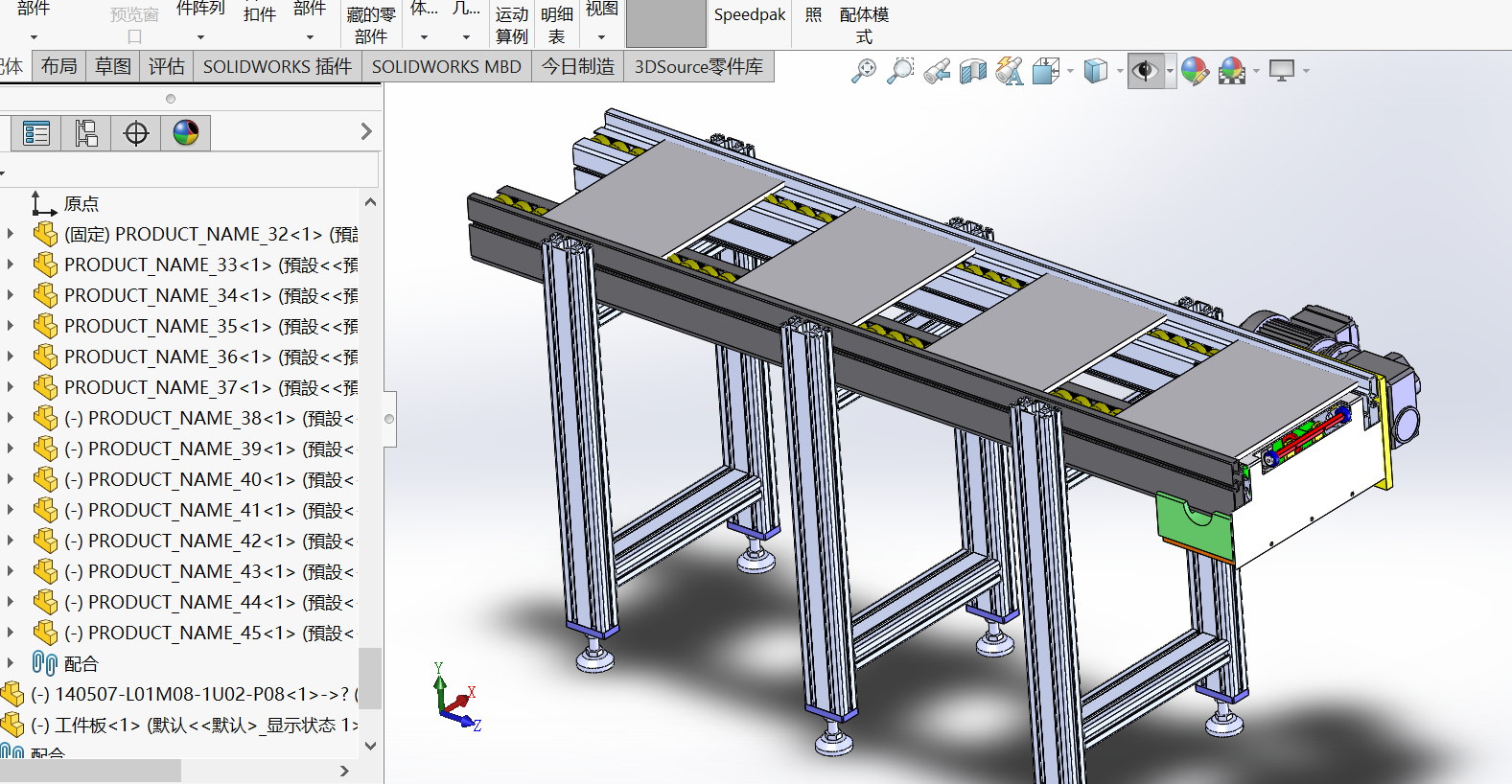1512x784 pixels.
Task: Switch to the ConfigurationManager tab icon
Action: click(86, 133)
